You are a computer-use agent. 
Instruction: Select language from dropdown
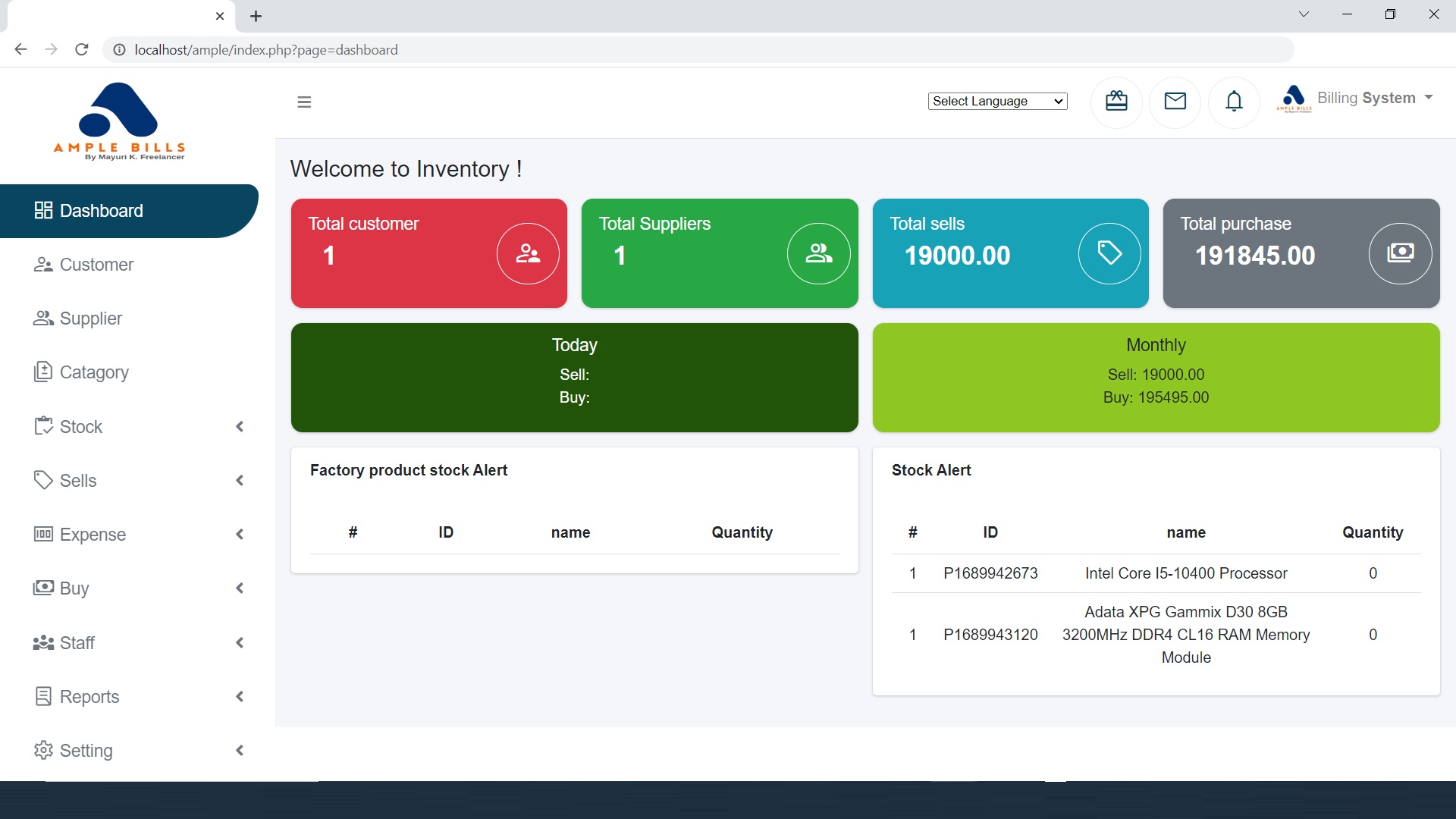pos(997,100)
